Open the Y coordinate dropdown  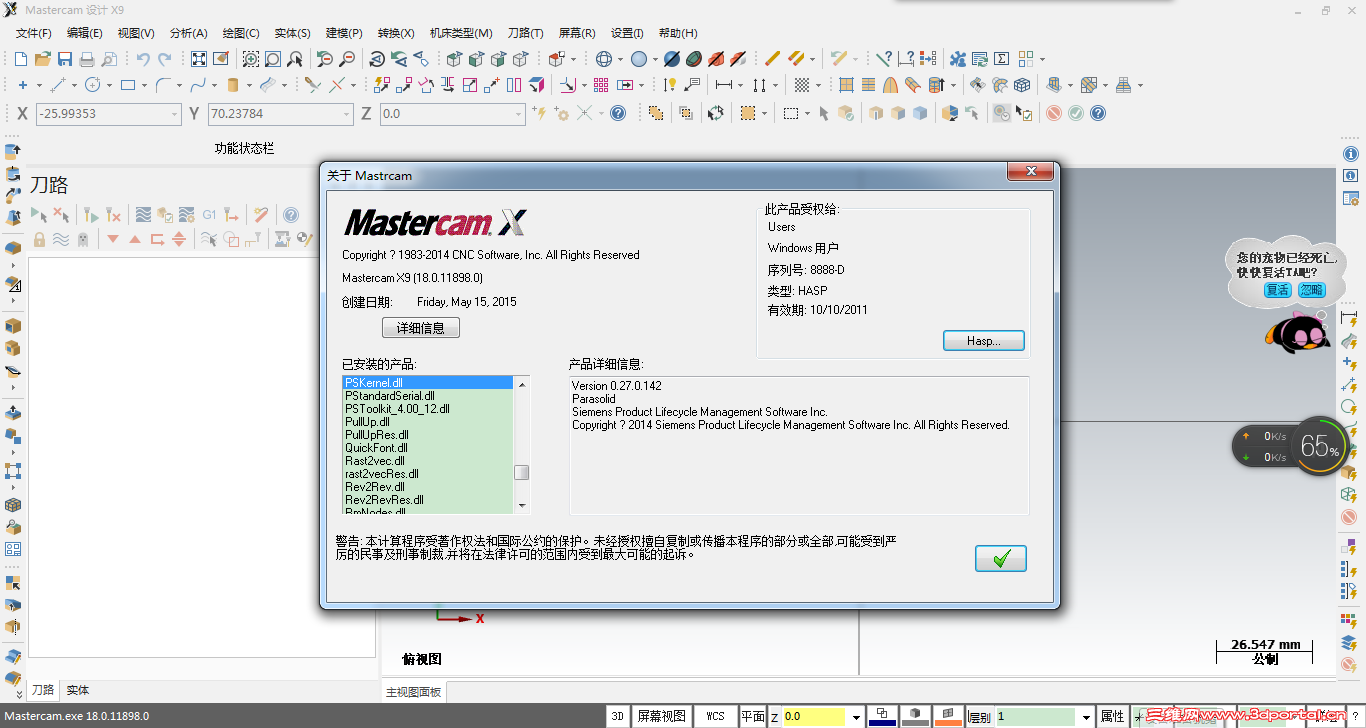click(x=347, y=114)
